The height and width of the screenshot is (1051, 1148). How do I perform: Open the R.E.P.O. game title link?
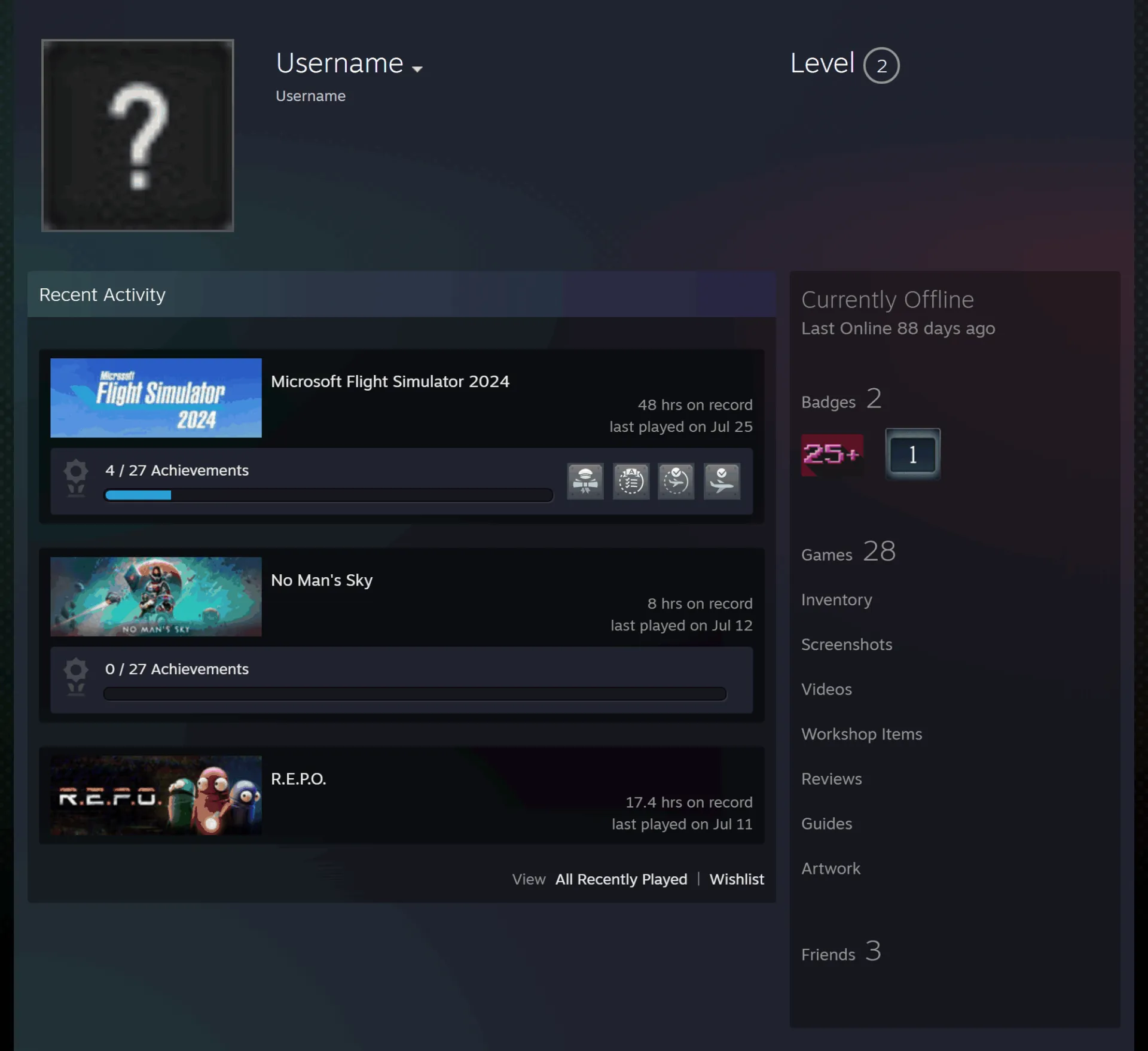point(298,779)
